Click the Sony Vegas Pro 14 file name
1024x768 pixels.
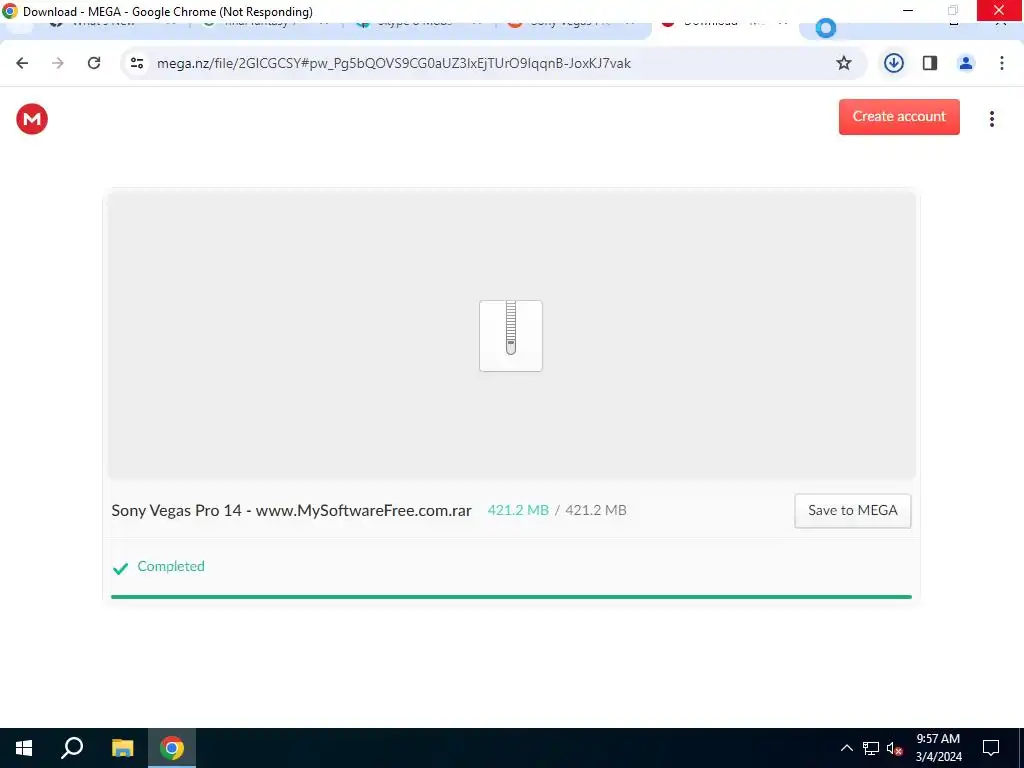[x=291, y=510]
